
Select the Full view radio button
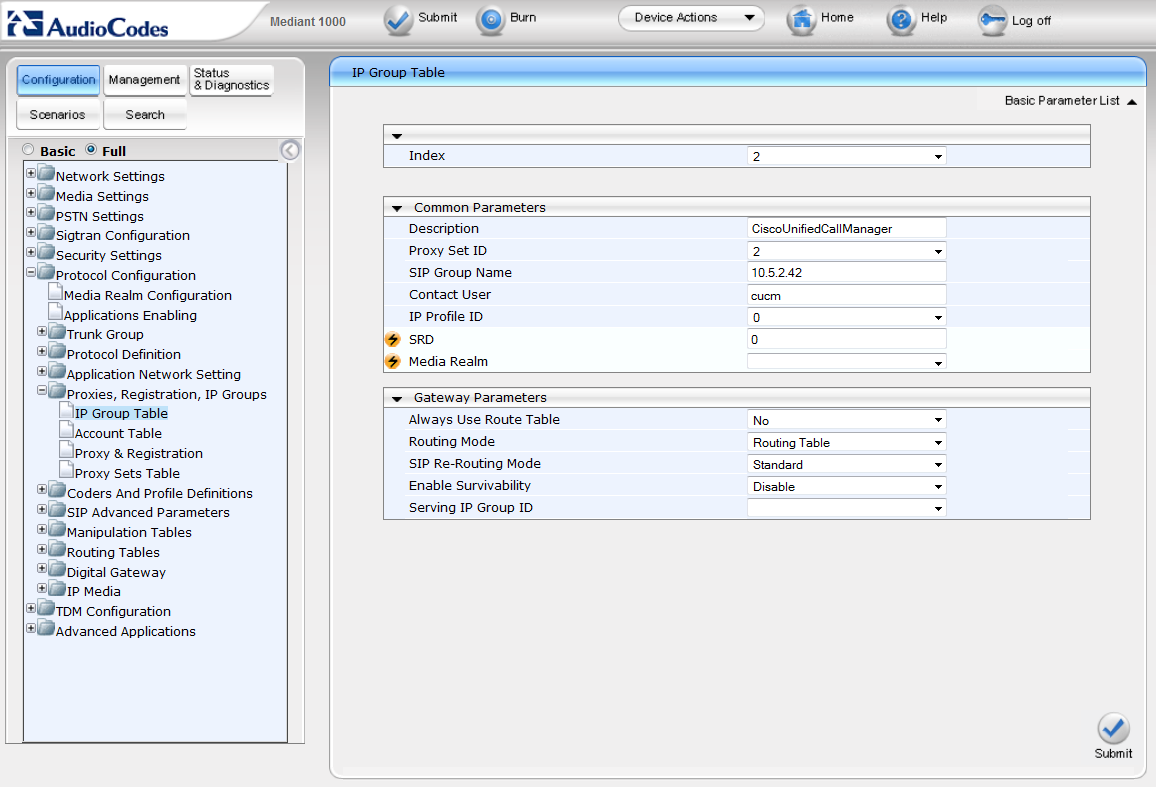91,150
